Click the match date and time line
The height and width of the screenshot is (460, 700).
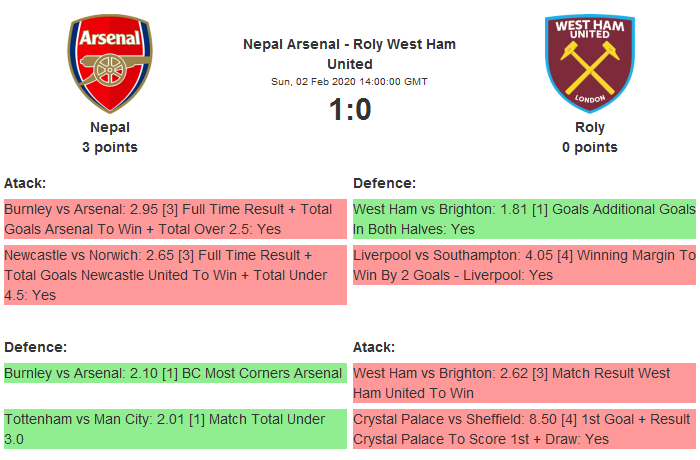[x=349, y=81]
